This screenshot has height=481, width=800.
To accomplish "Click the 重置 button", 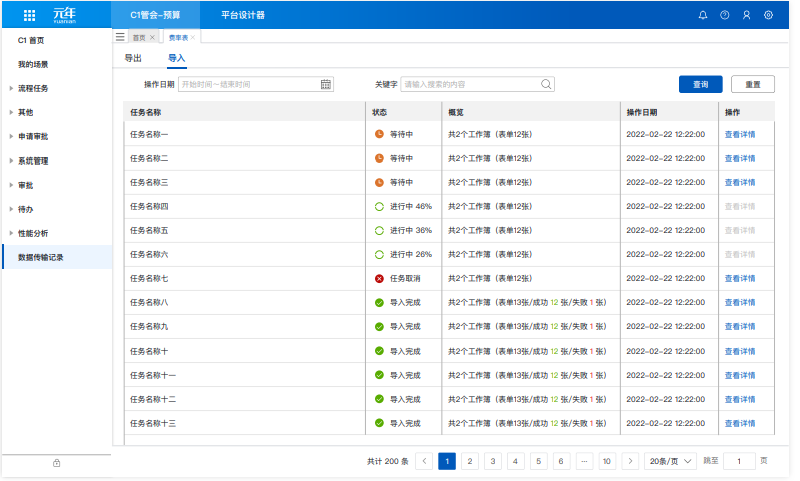I will [752, 85].
